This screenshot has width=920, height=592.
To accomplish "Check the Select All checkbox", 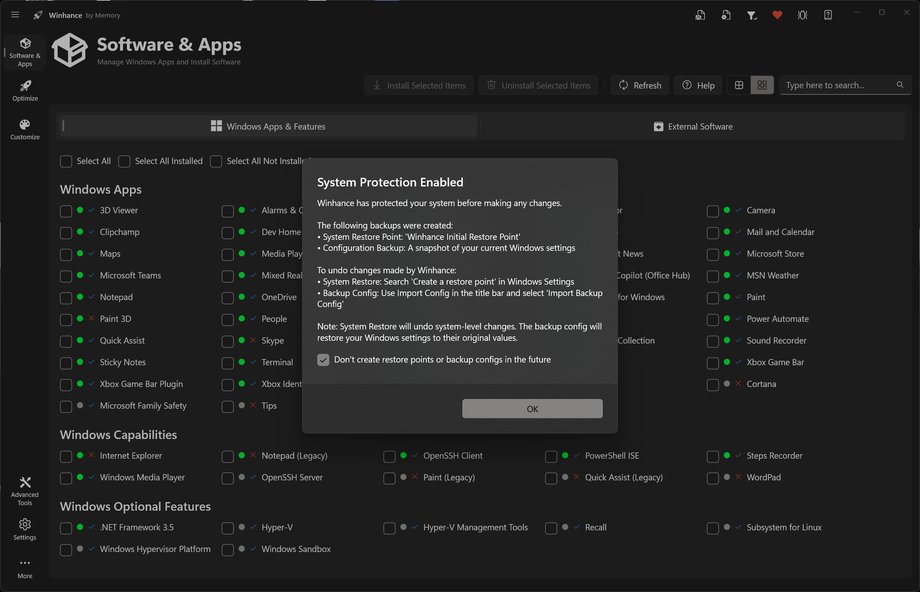I will 66,161.
